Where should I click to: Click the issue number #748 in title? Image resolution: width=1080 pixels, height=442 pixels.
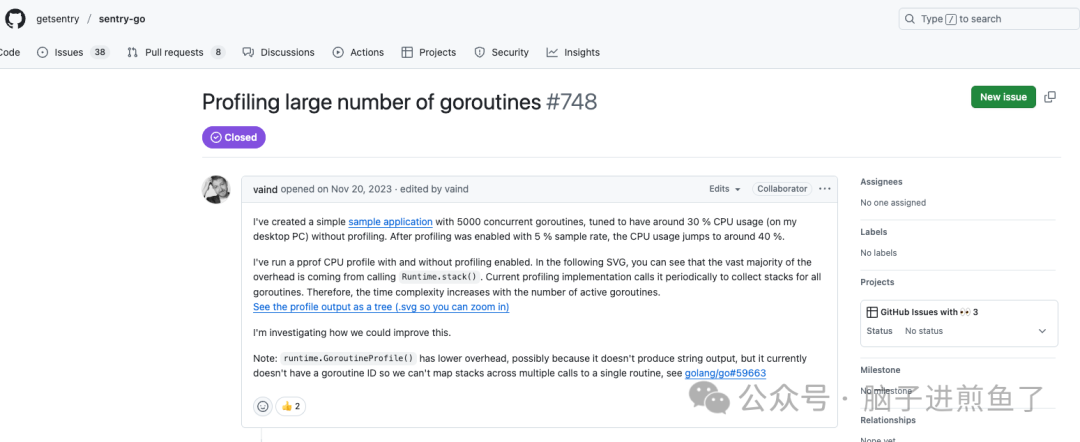point(572,102)
